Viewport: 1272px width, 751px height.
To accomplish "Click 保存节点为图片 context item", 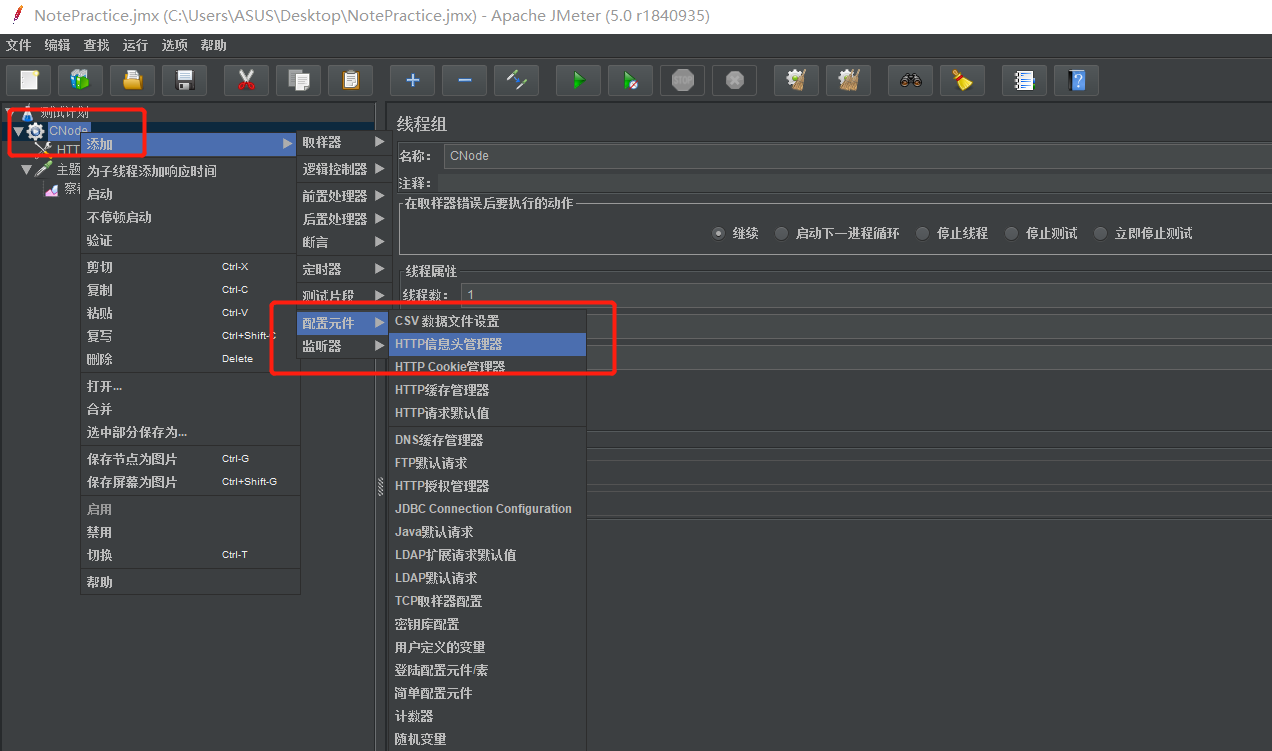I will click(190, 459).
